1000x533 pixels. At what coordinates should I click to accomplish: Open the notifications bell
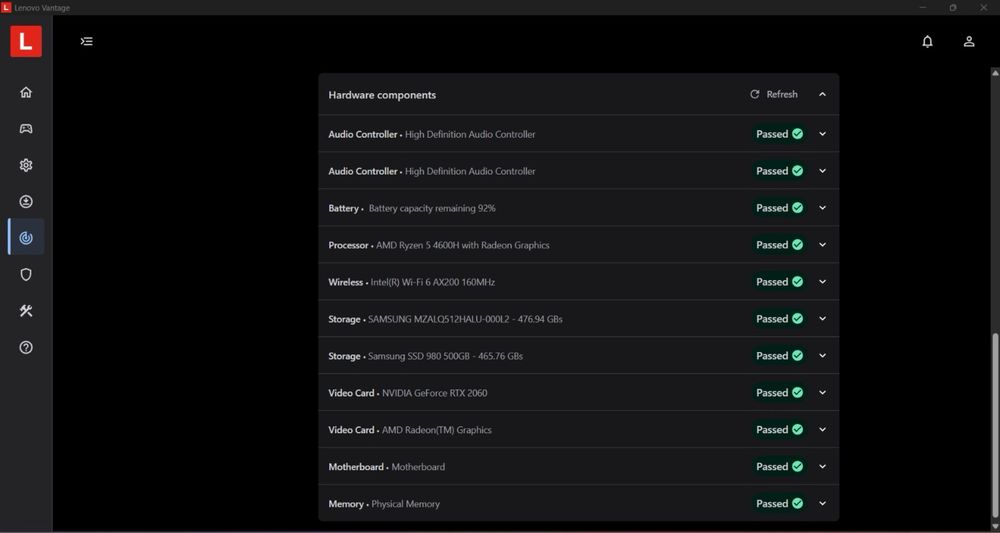tap(927, 41)
